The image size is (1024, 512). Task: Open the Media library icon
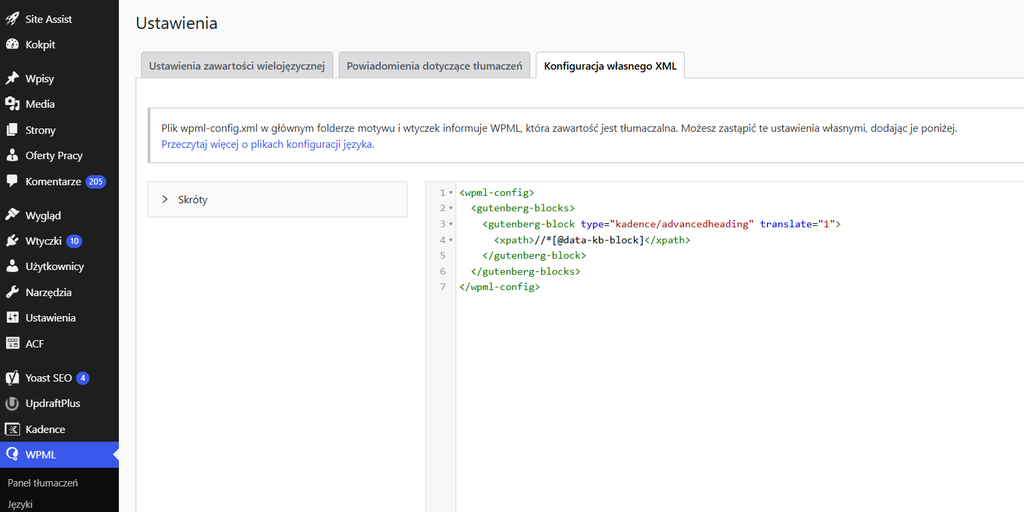point(12,104)
